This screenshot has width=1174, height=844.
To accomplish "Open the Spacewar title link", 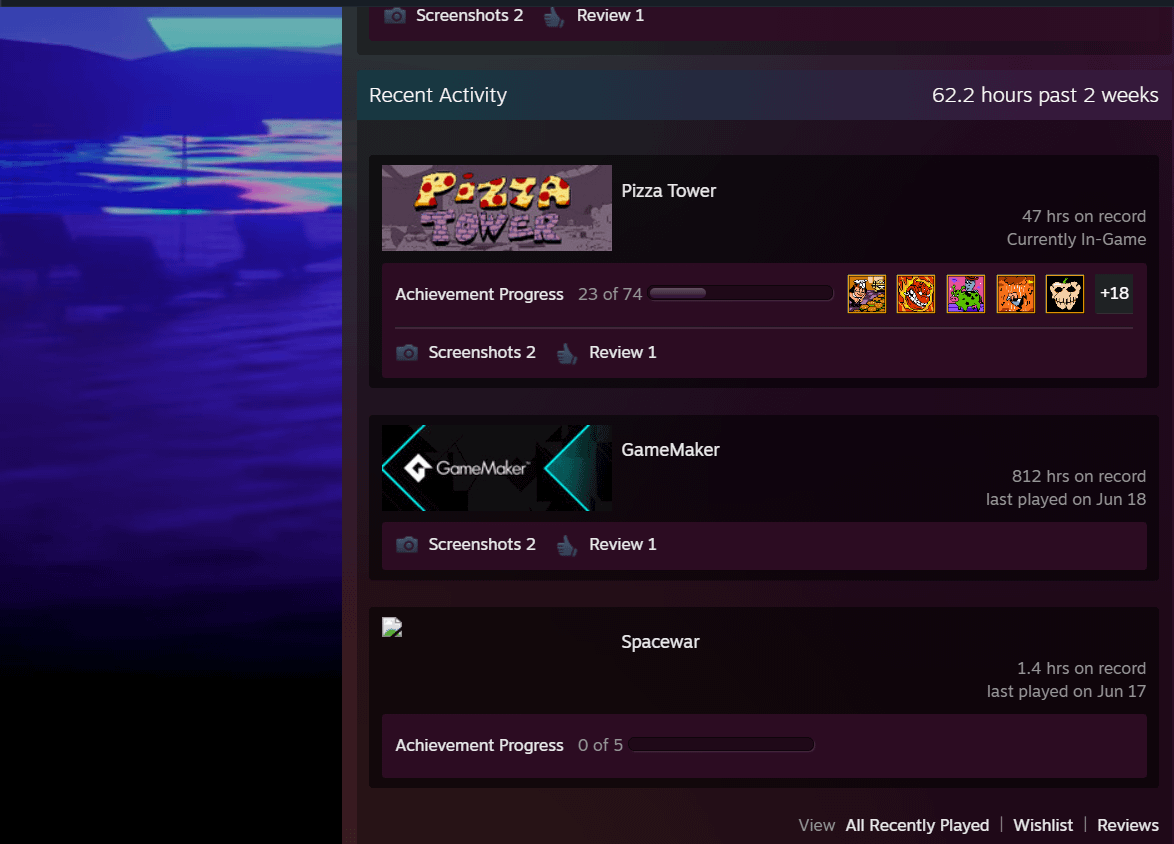I will coord(660,642).
